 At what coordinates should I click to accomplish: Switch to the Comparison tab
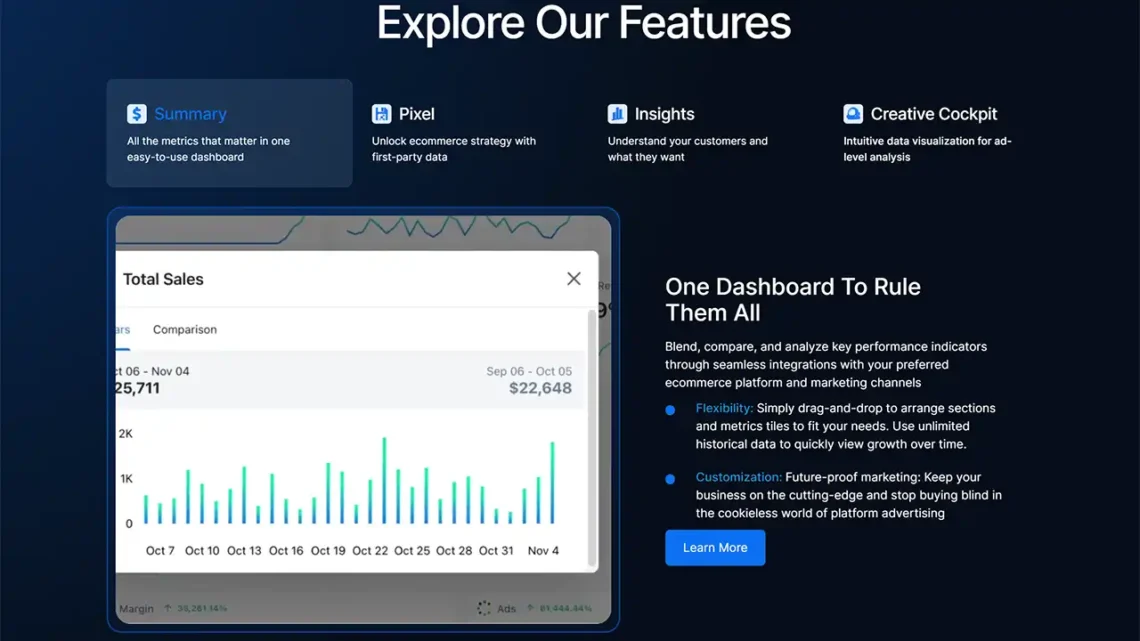point(185,329)
